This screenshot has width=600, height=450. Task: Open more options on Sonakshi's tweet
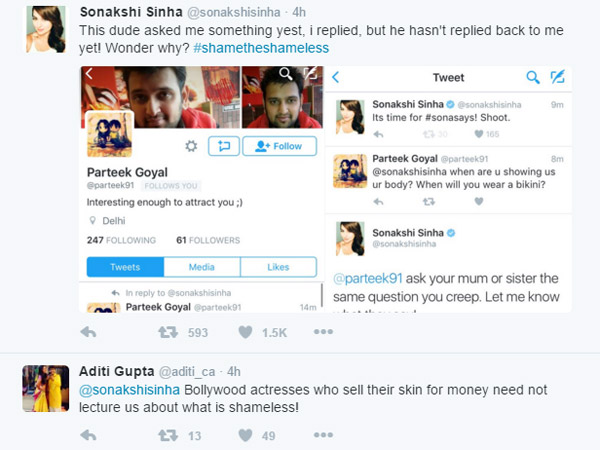[322, 331]
